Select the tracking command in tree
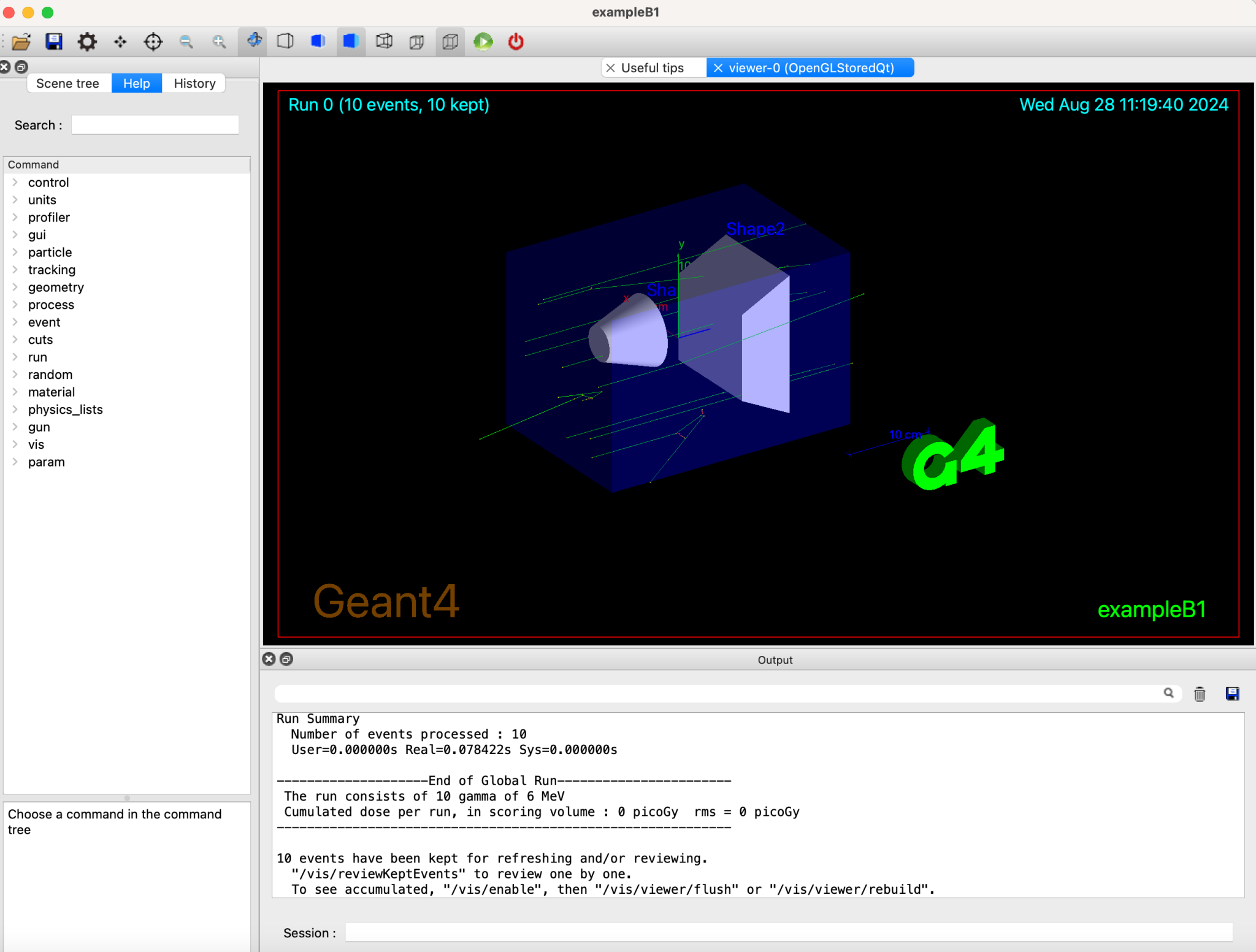The height and width of the screenshot is (952, 1256). pos(52,269)
